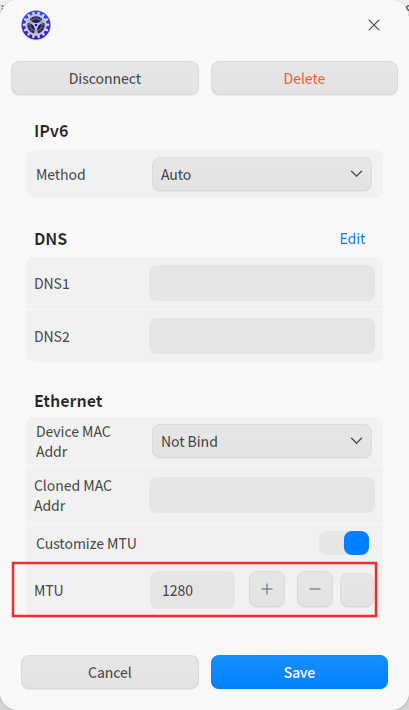
Task: Open the DNS Edit link
Action: [352, 239]
